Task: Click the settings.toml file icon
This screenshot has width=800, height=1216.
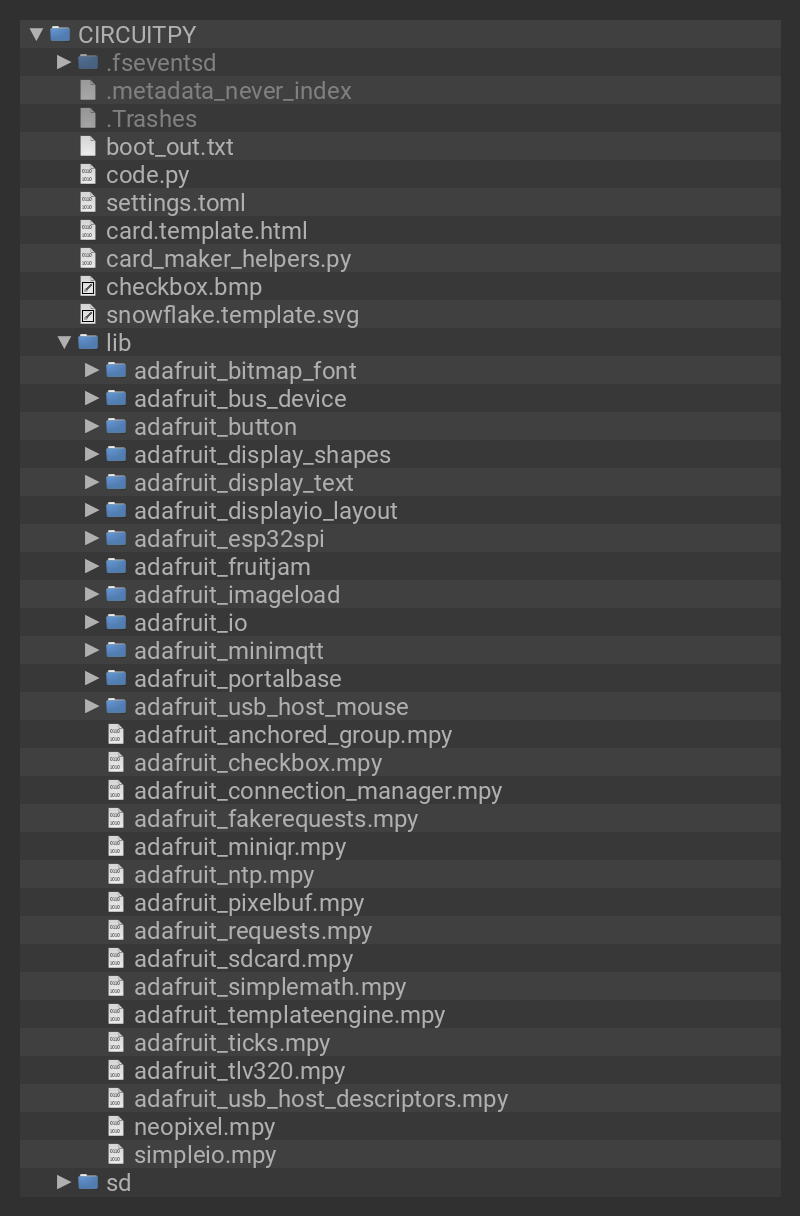Action: tap(88, 202)
